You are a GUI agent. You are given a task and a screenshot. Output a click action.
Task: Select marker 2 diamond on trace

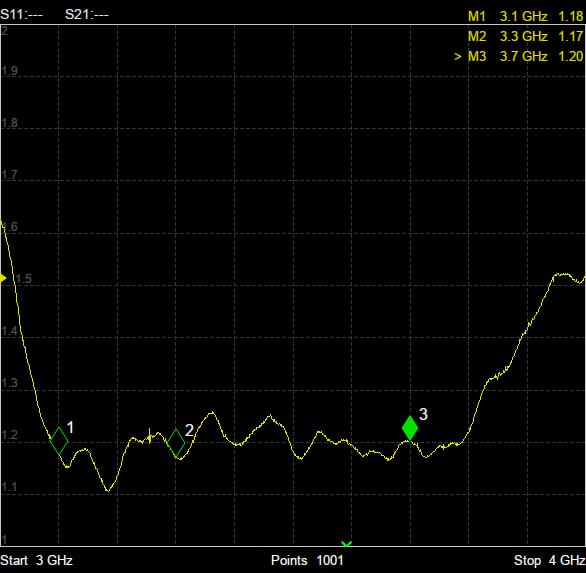176,443
